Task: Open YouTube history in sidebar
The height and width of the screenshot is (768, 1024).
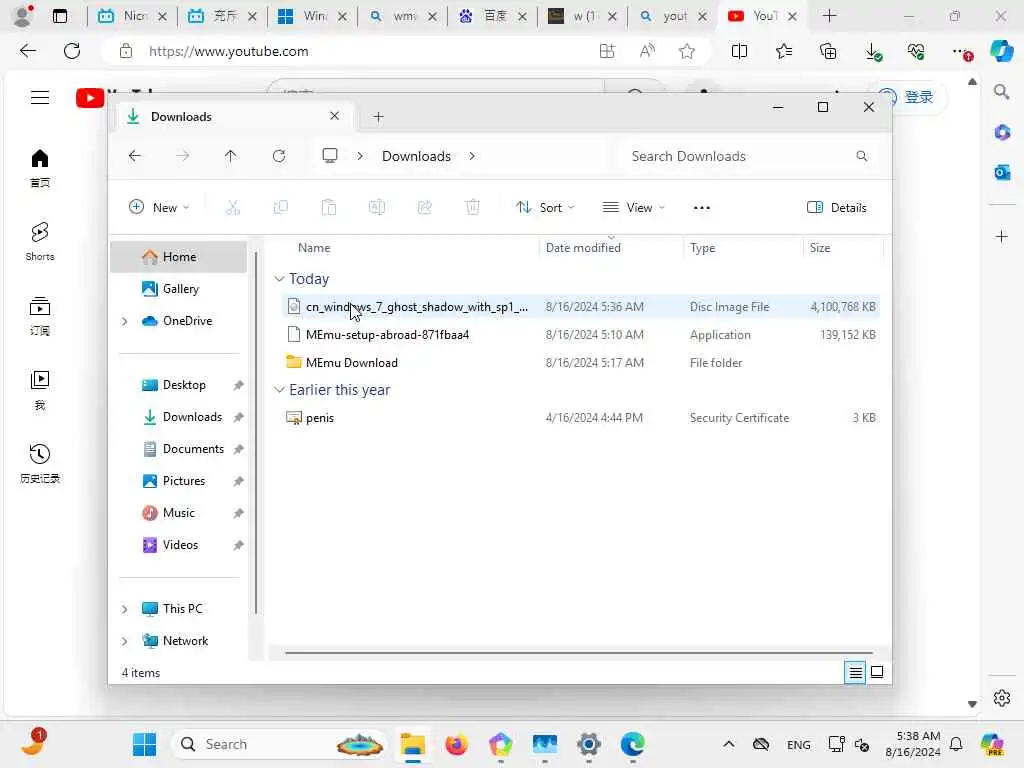Action: (40, 464)
